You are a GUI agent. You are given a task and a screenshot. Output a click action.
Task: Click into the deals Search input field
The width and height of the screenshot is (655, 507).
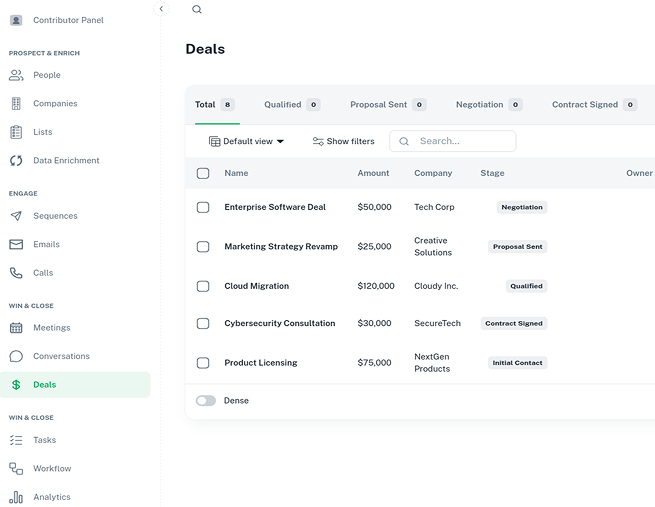coord(453,141)
